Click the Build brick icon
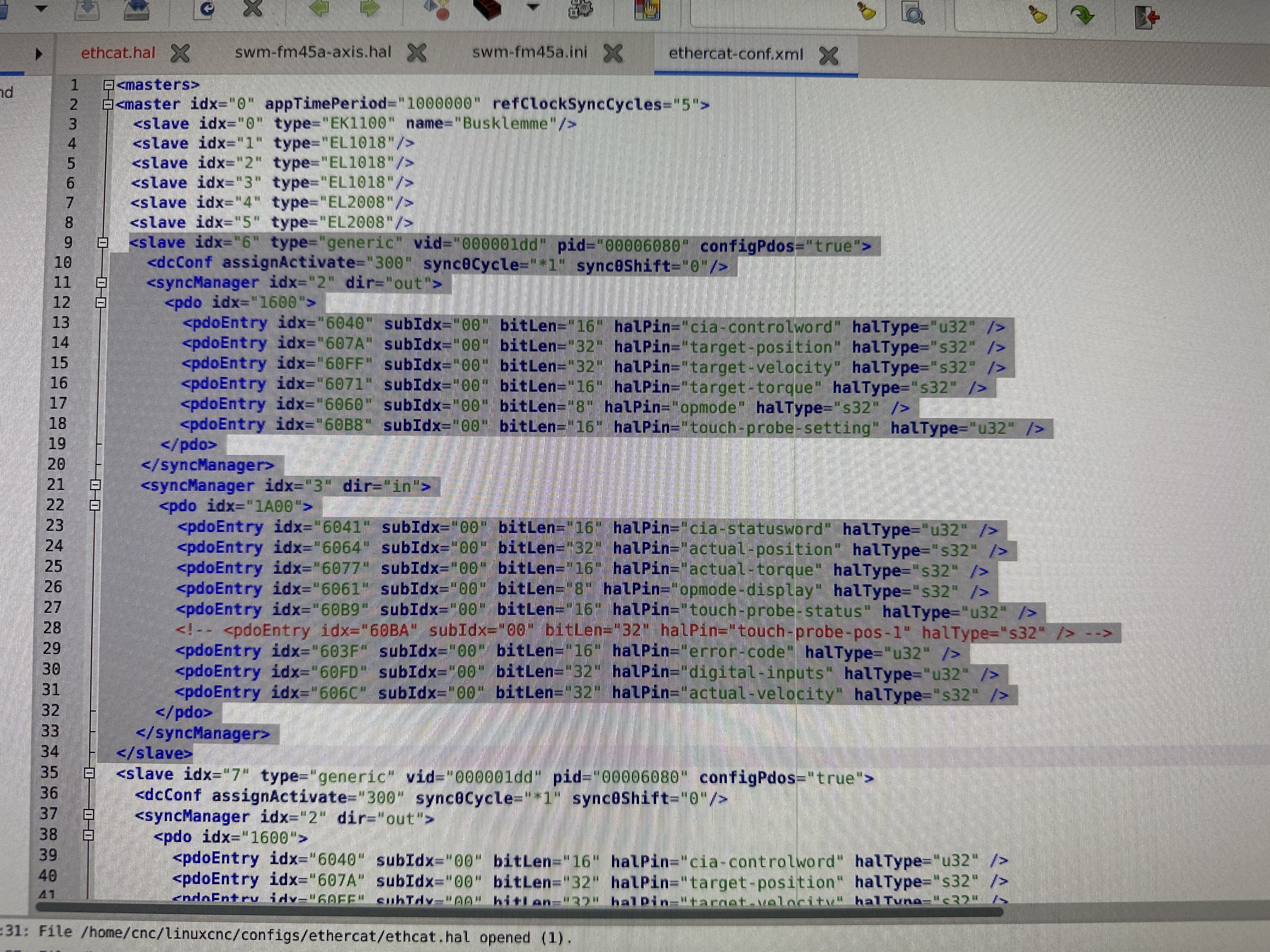Viewport: 1270px width, 952px height. point(488,8)
